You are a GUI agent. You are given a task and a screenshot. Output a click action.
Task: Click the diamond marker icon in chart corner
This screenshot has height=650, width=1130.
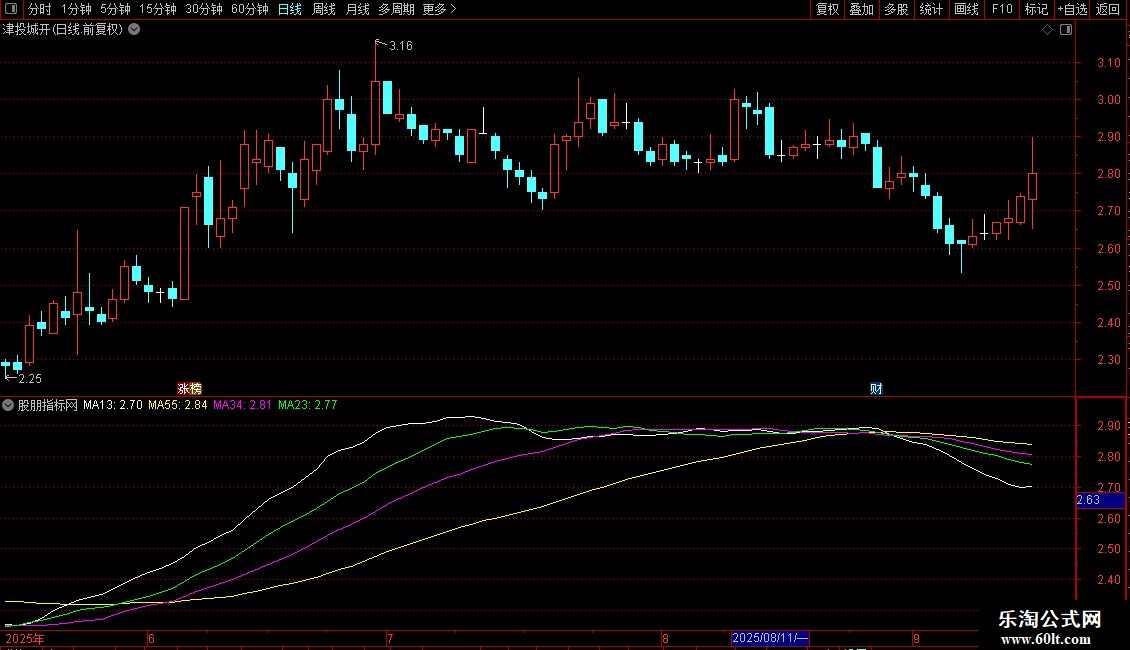point(1048,30)
